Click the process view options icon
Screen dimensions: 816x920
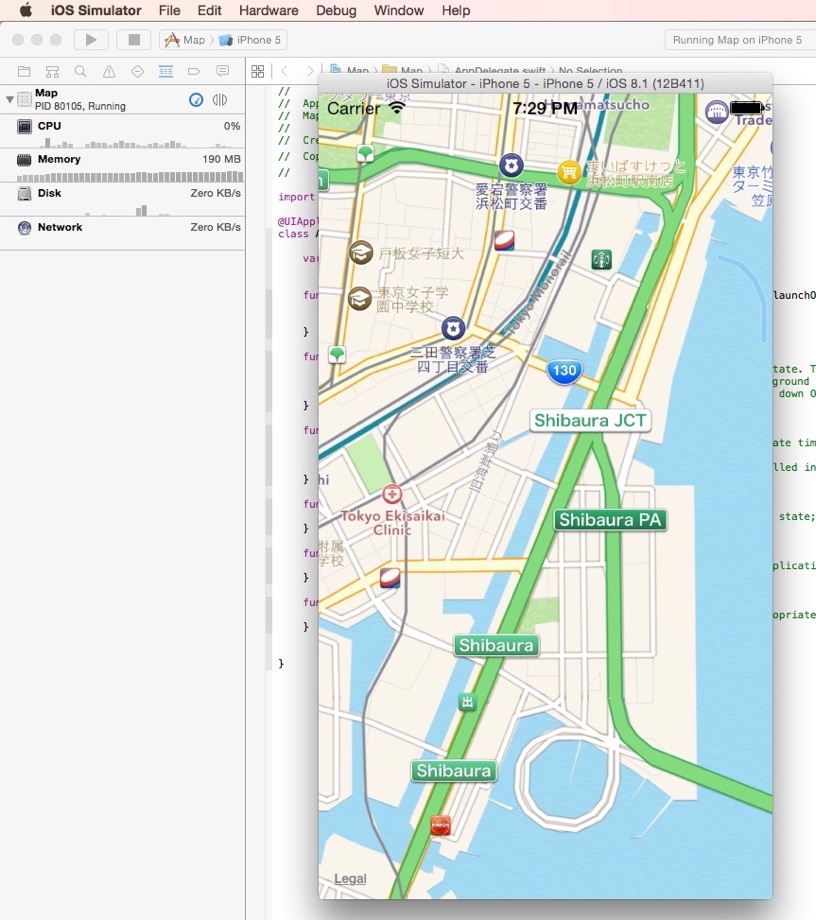[220, 100]
